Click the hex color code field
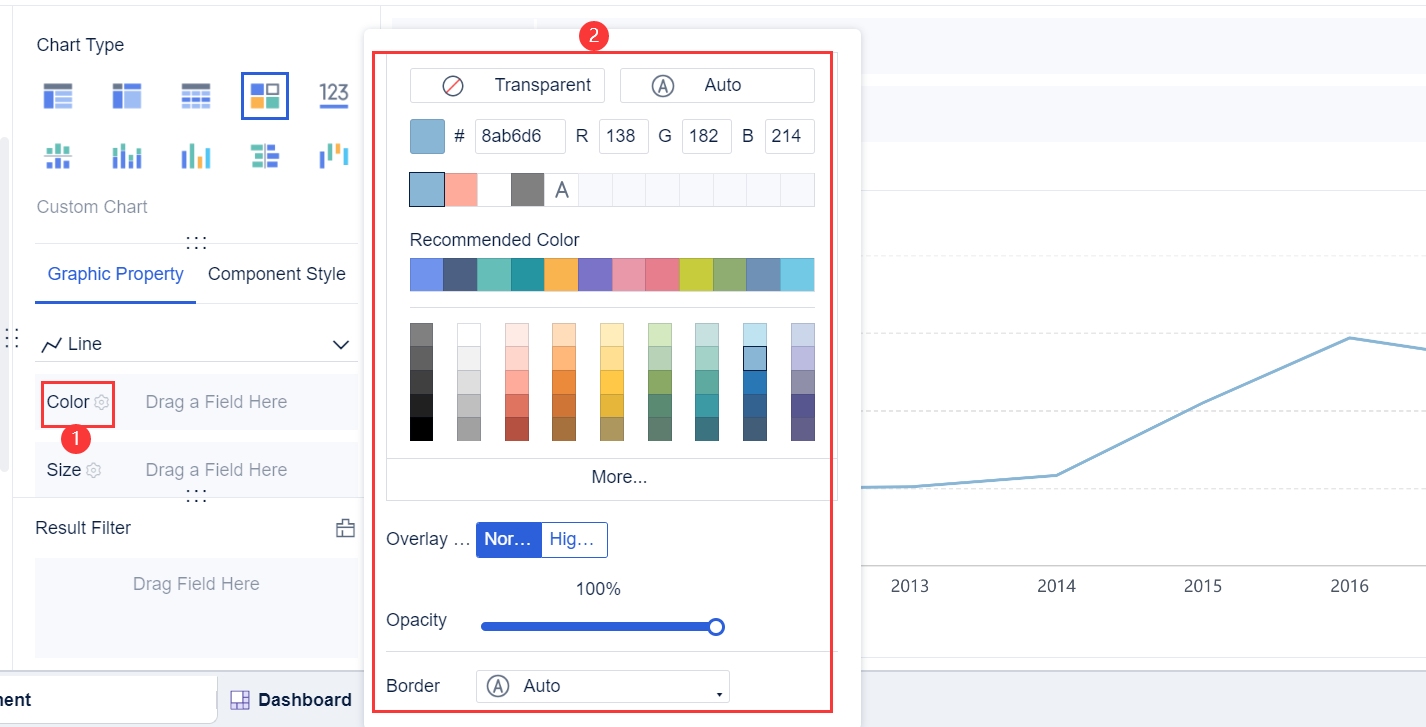Image resolution: width=1426 pixels, height=727 pixels. (520, 136)
